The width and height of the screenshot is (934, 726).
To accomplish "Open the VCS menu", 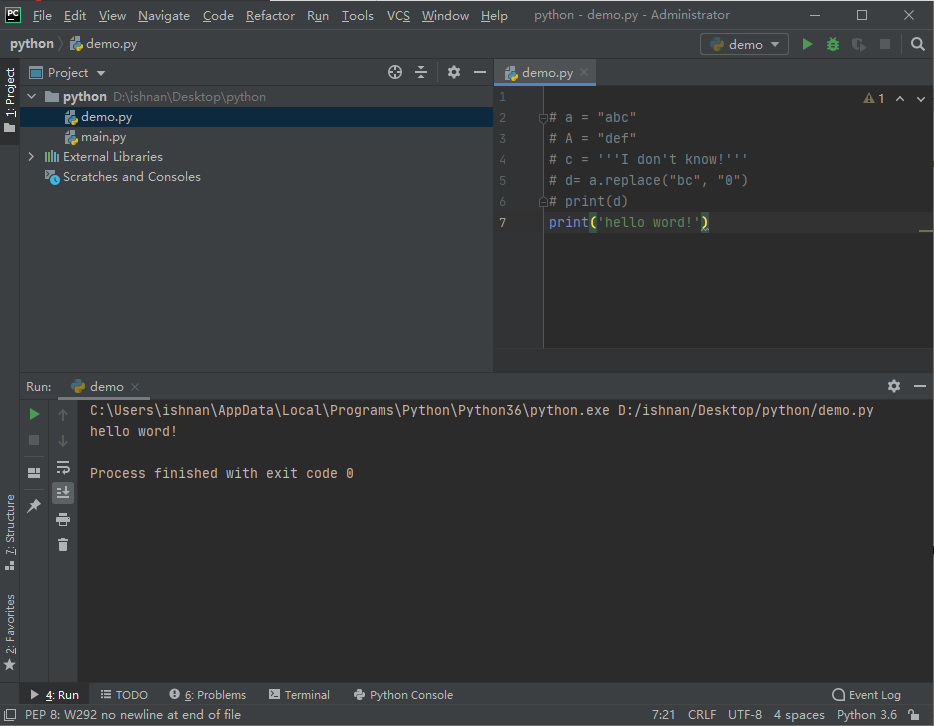I will point(398,15).
